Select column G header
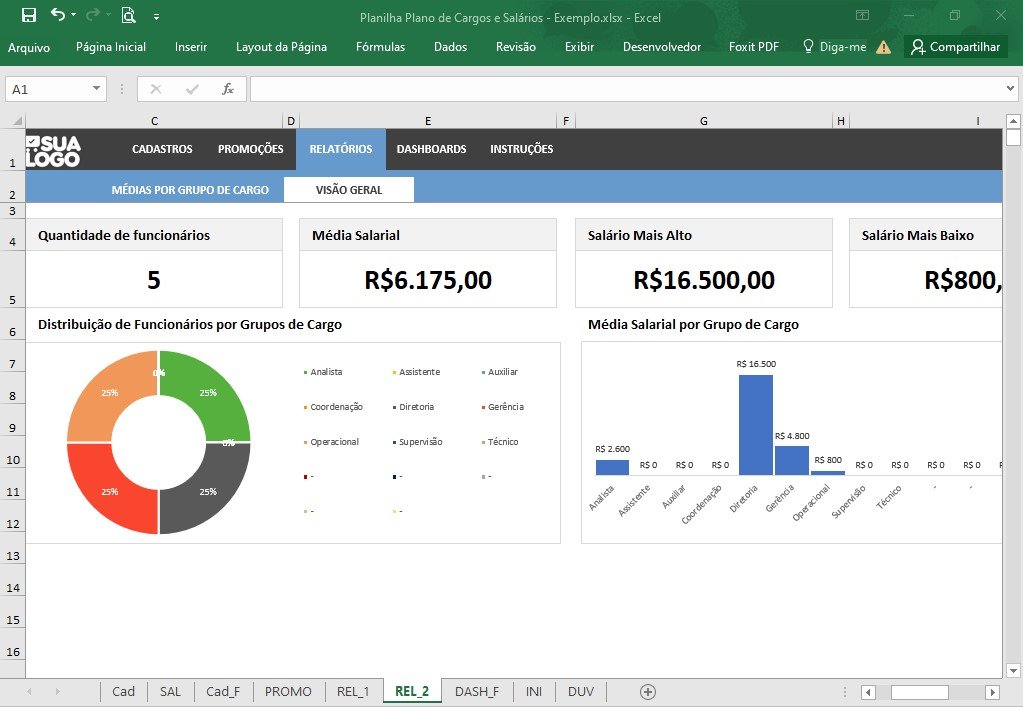The width and height of the screenshot is (1023, 707). (x=703, y=121)
